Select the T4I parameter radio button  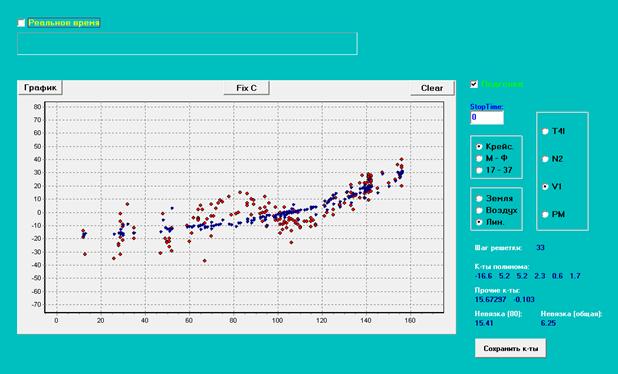(545, 132)
